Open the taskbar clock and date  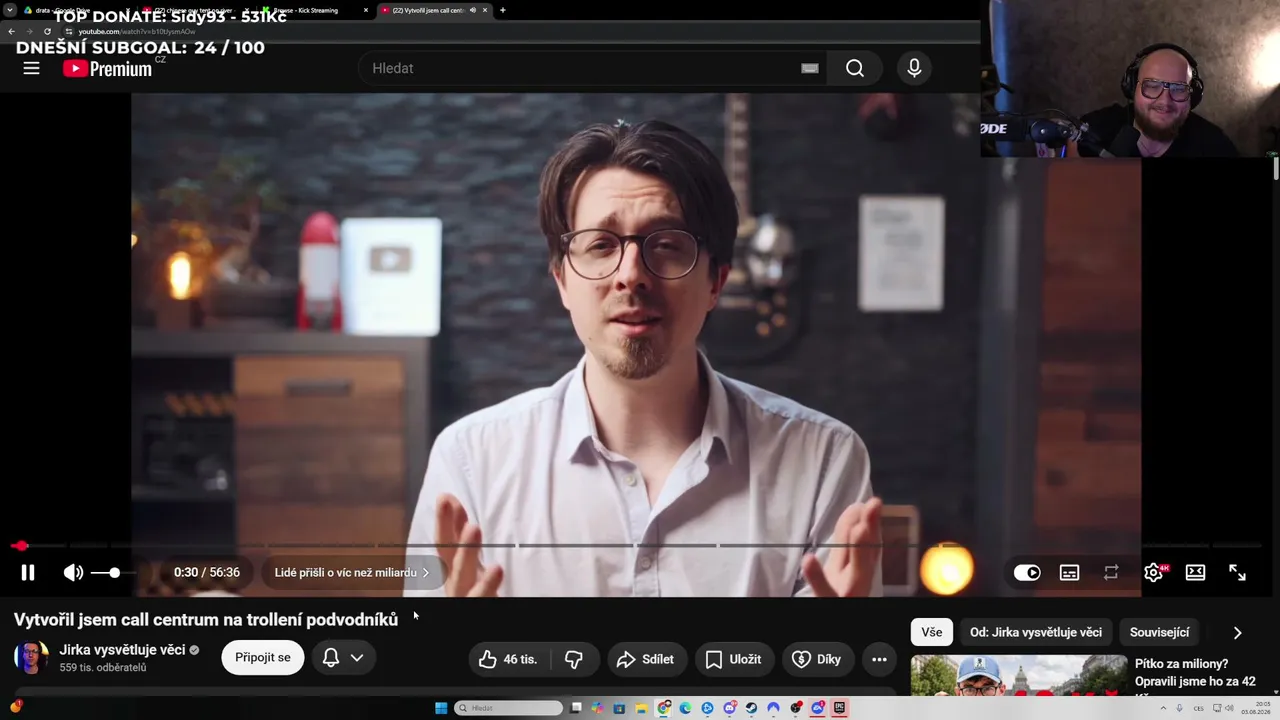pyautogui.click(x=1256, y=708)
